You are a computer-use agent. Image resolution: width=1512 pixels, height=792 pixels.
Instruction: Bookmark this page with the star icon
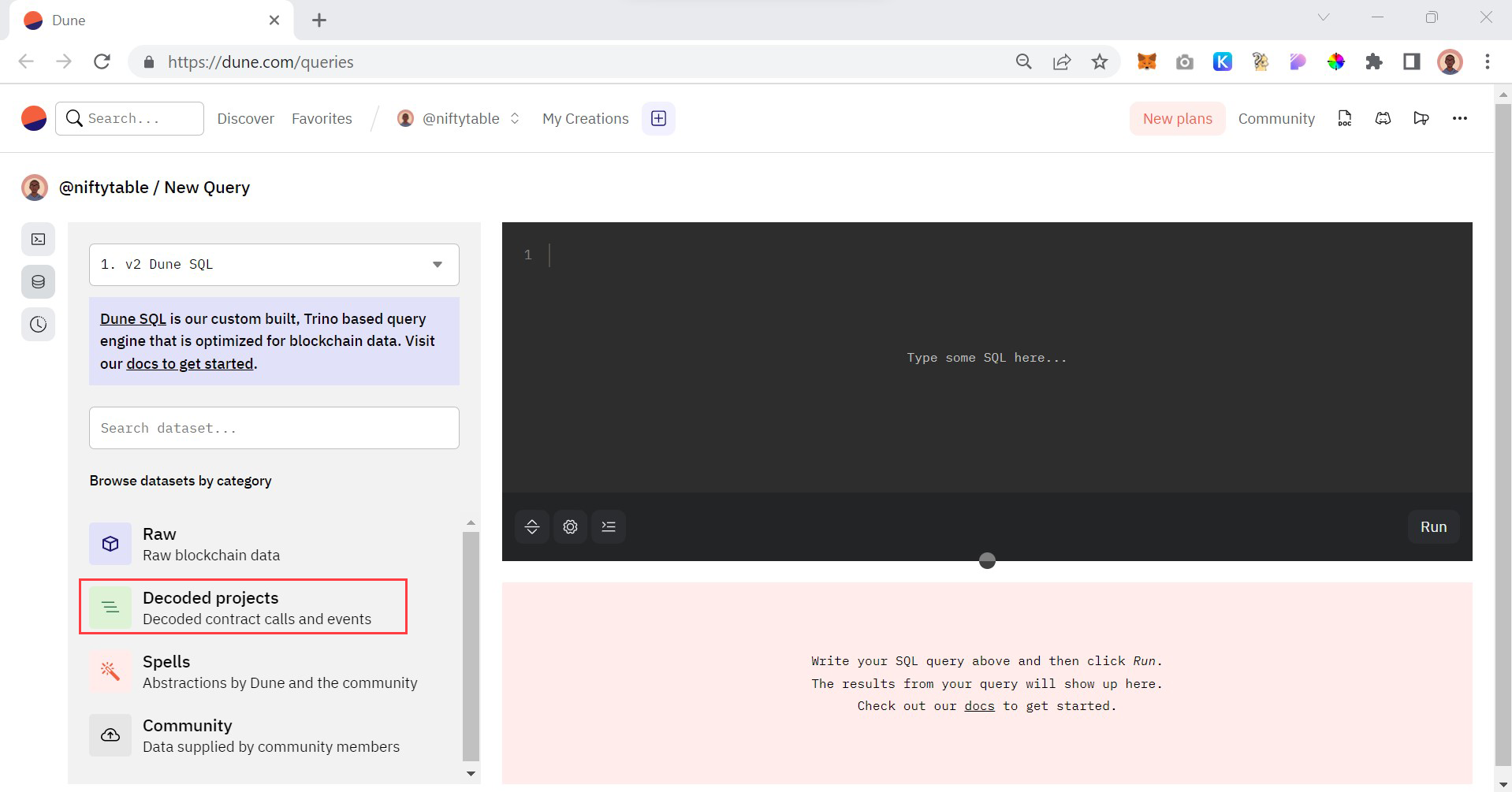tap(1100, 61)
